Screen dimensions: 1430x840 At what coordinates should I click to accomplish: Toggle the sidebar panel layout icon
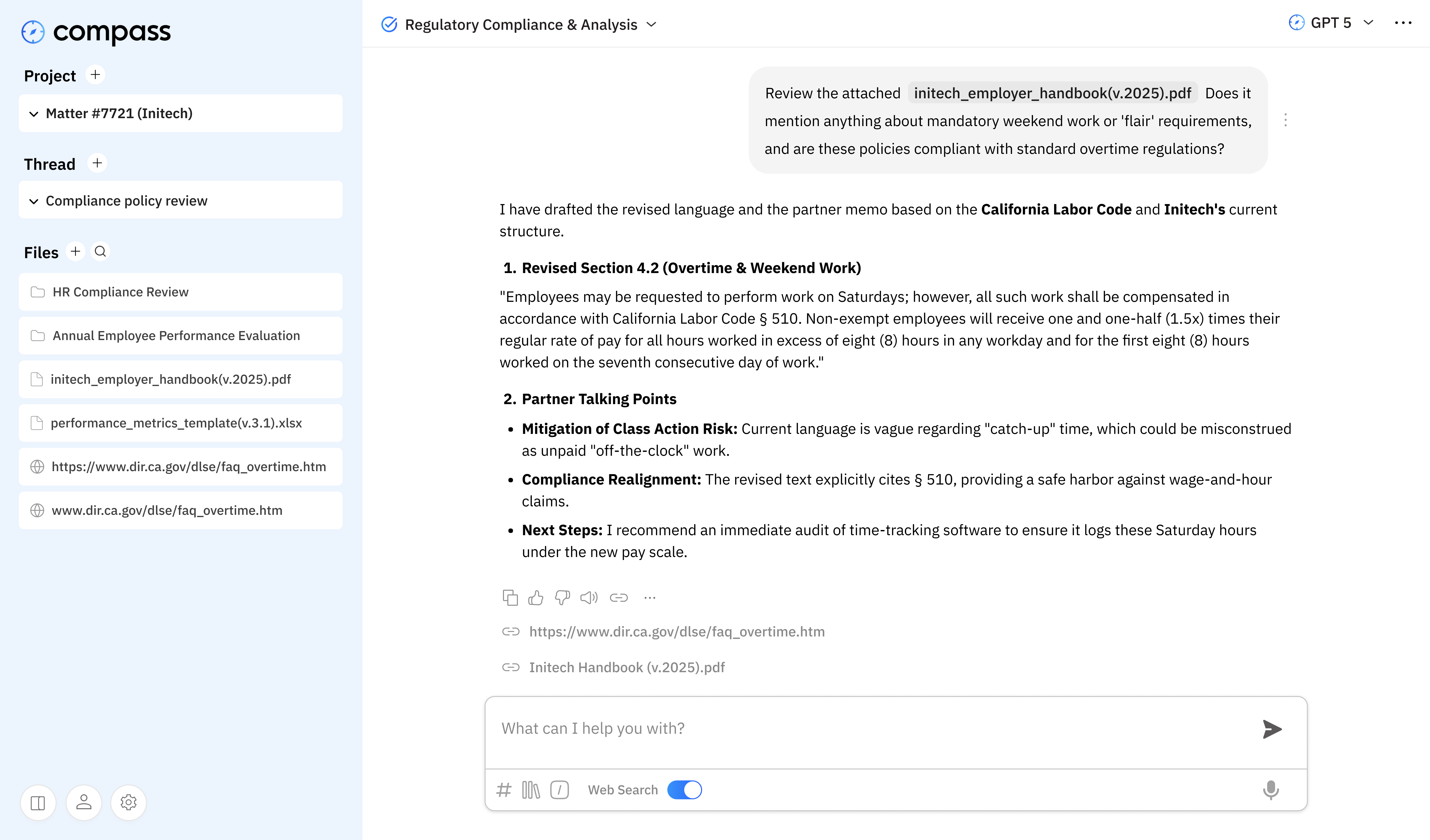[38, 803]
